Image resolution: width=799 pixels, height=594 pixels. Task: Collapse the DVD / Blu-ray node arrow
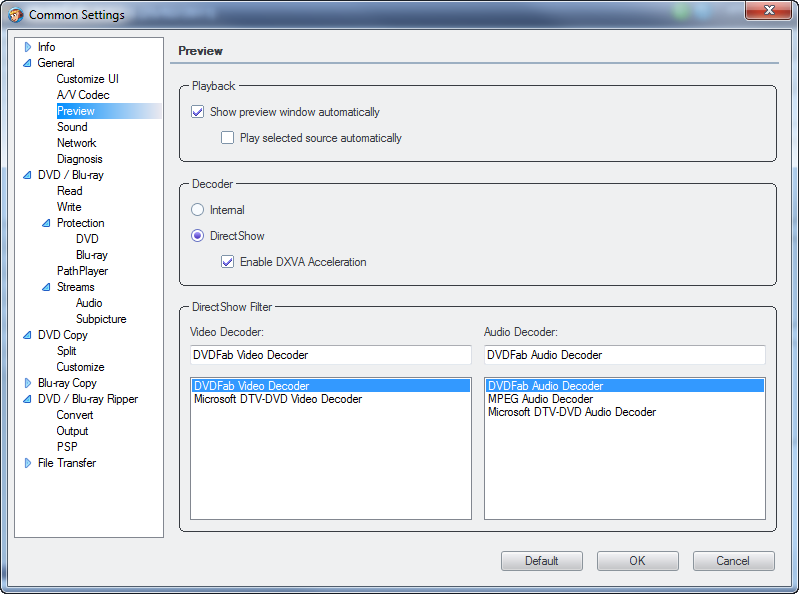28,175
